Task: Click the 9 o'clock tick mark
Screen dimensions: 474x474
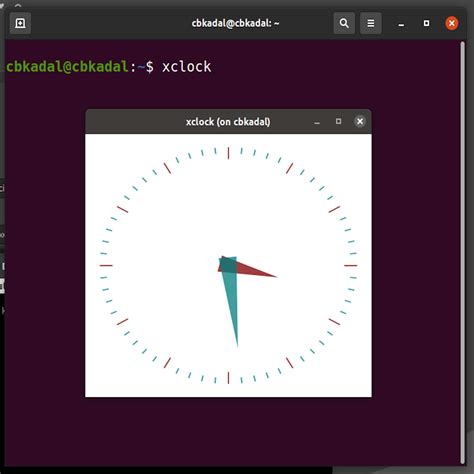Action: (x=106, y=266)
